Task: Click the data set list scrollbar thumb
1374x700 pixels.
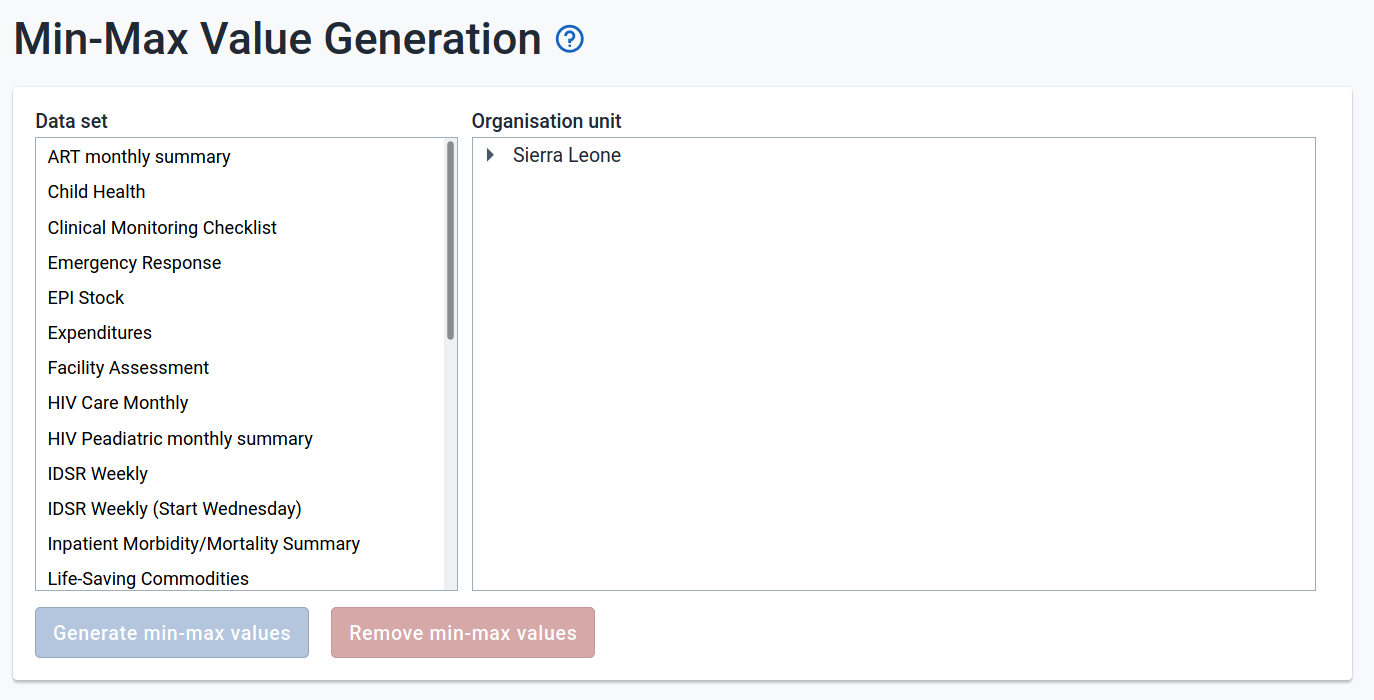Action: coord(451,240)
